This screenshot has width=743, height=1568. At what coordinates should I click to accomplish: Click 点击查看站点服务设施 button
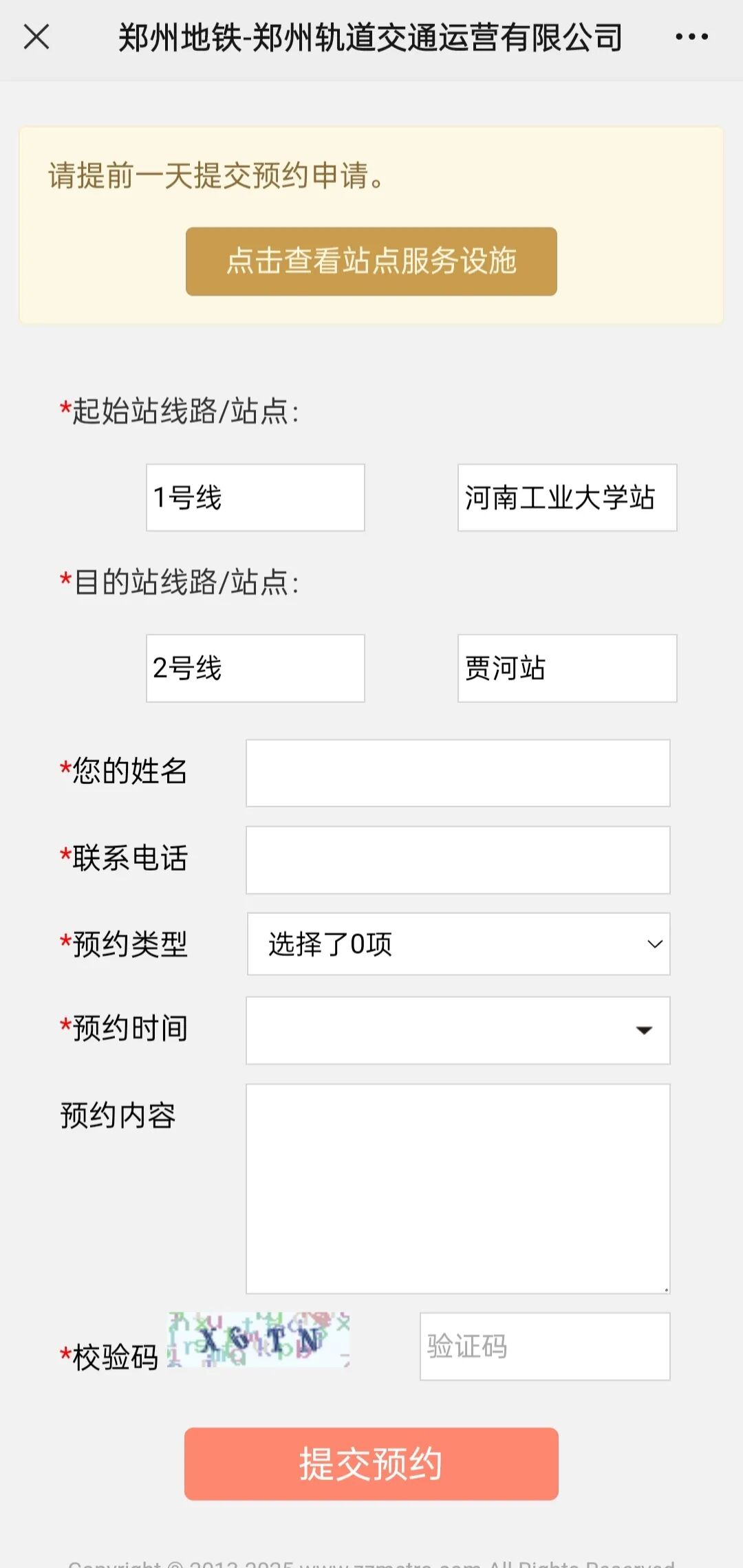371,261
